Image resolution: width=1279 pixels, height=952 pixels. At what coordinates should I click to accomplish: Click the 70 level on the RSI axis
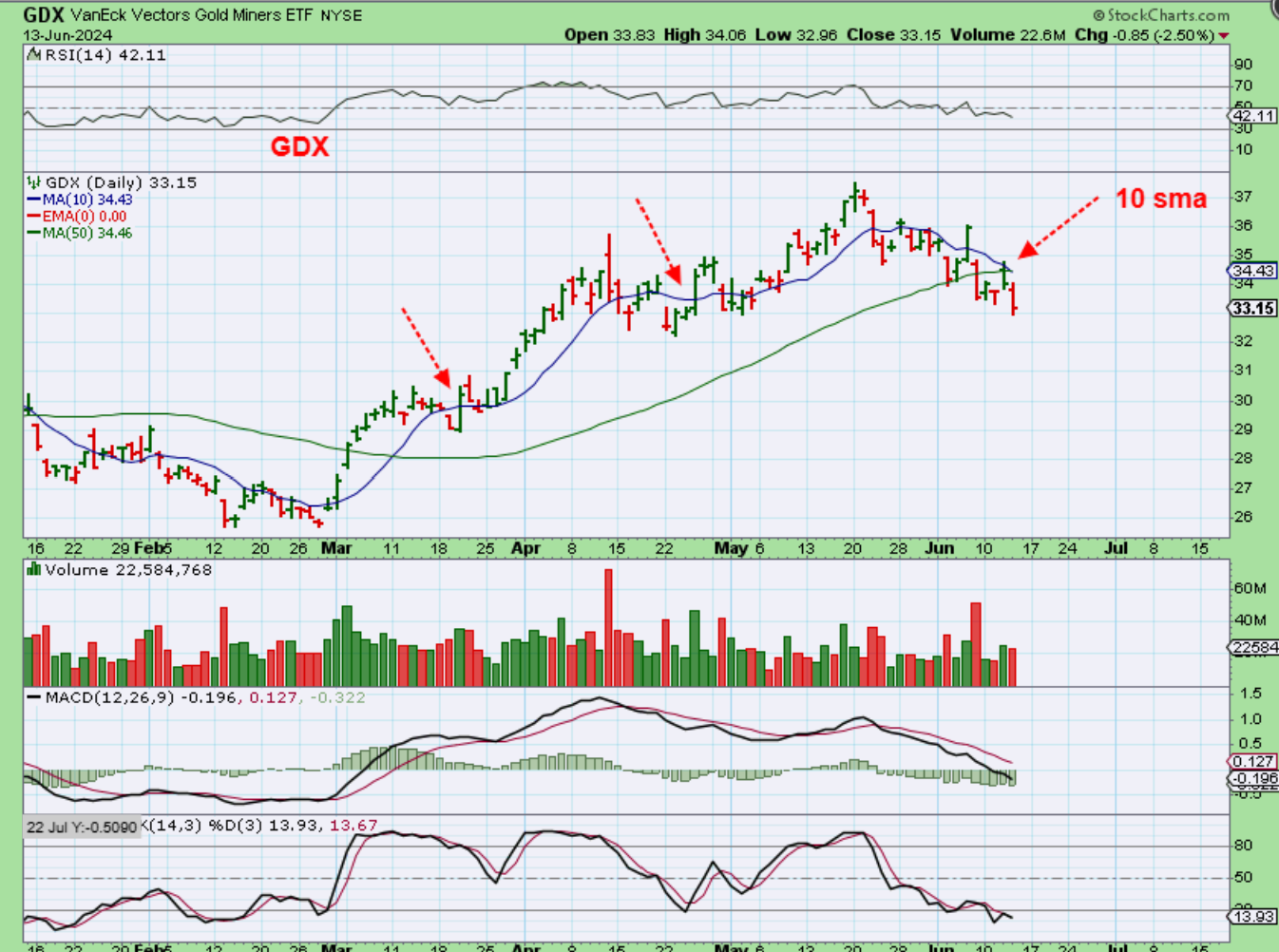pyautogui.click(x=1243, y=86)
